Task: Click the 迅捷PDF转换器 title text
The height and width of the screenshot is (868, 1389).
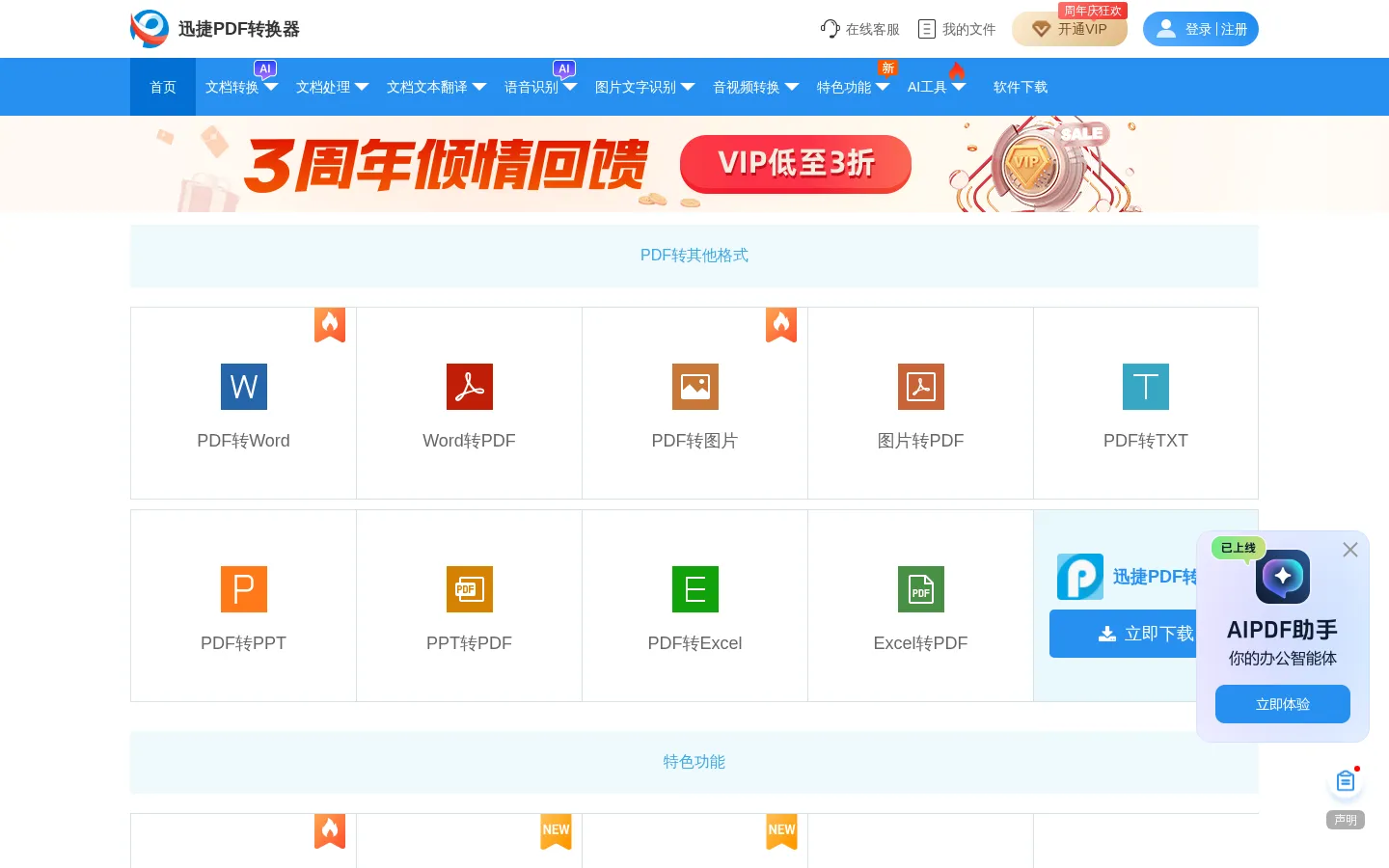Action: click(239, 29)
